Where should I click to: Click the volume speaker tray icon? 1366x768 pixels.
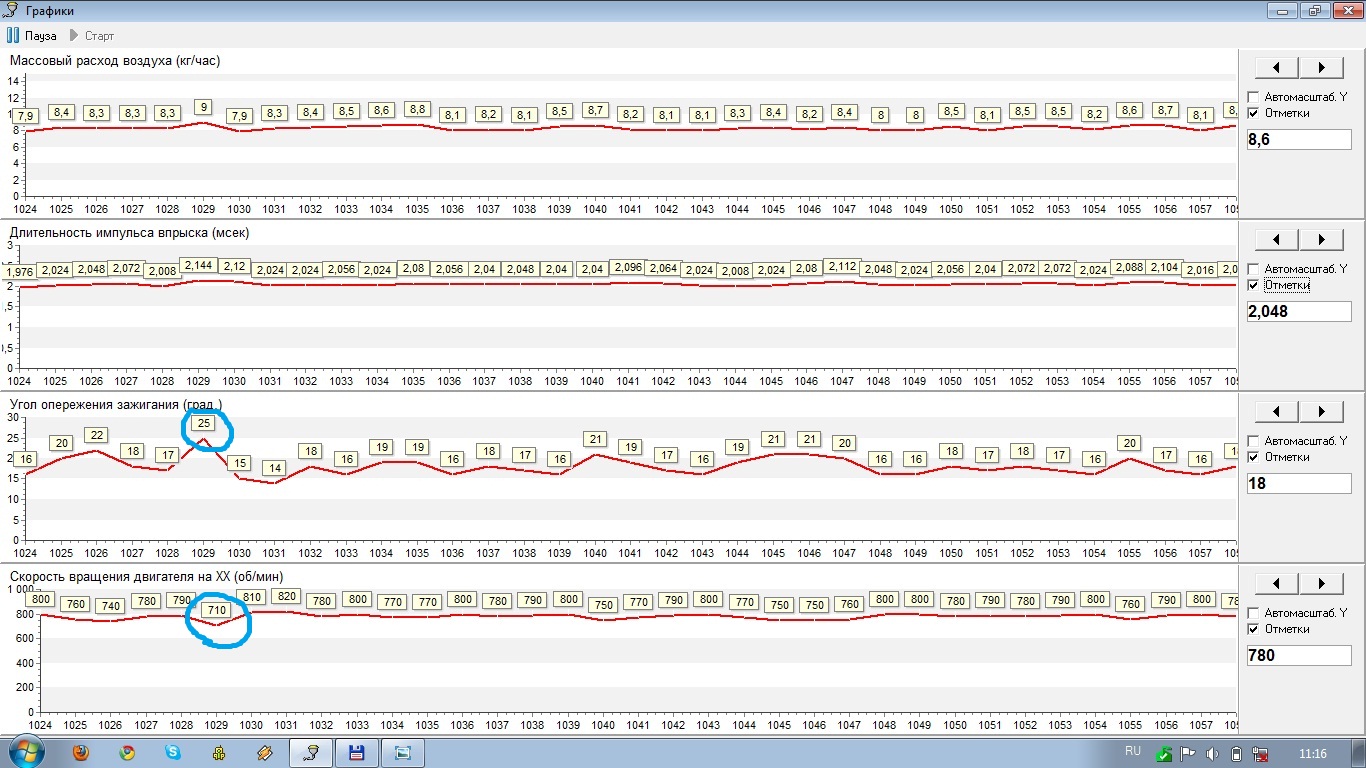1212,753
